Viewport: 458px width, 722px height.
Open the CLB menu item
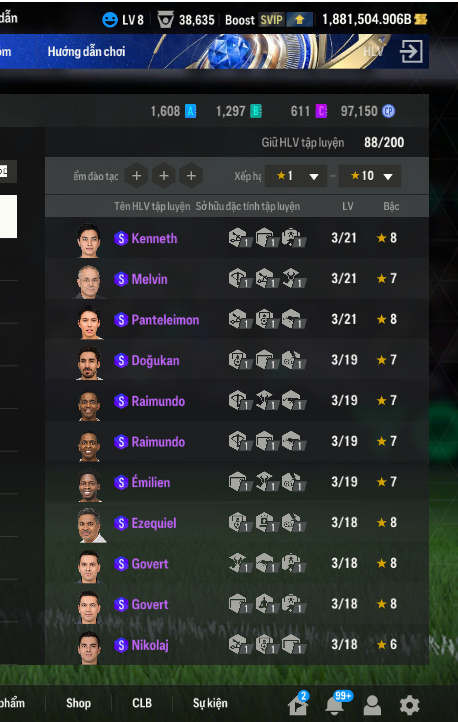point(142,703)
